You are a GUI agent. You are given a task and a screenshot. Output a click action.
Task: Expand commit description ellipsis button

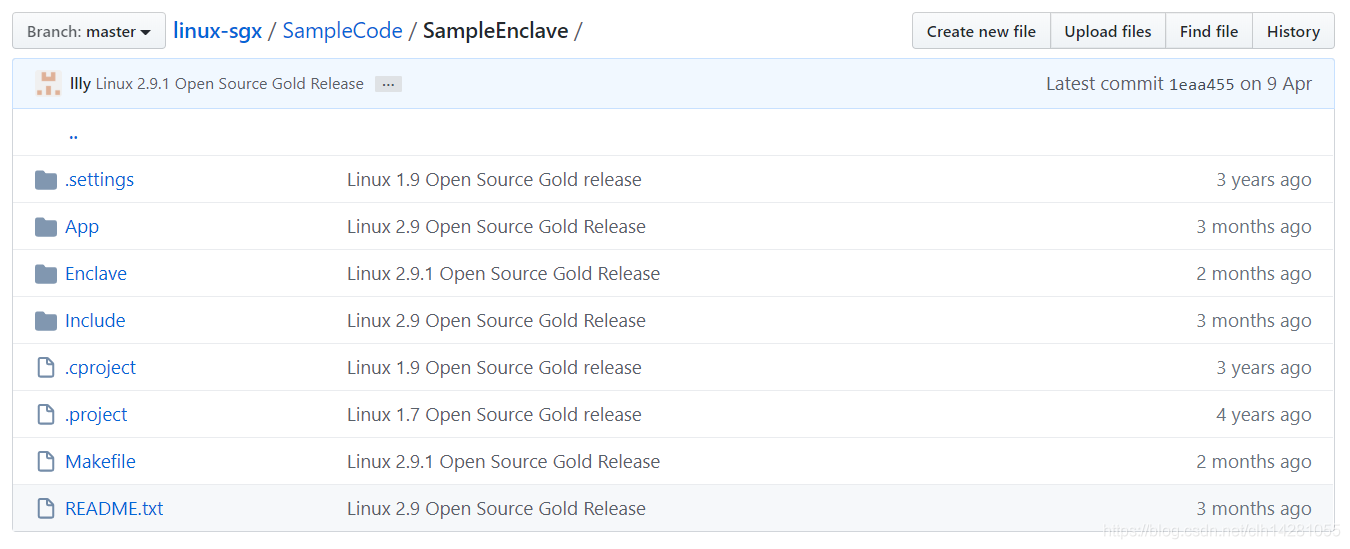(388, 84)
